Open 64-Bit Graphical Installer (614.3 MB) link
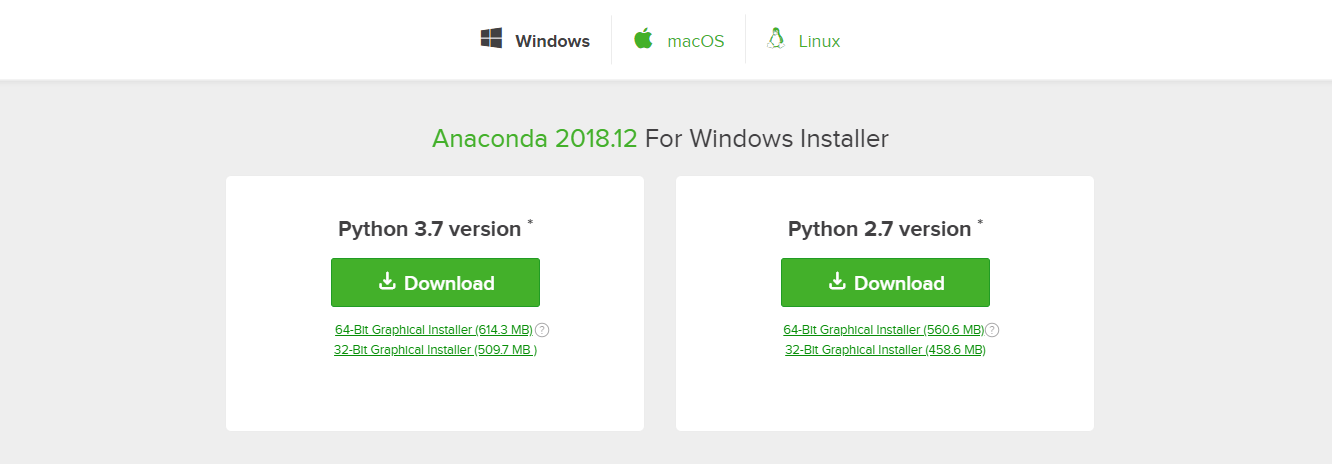 pos(434,330)
